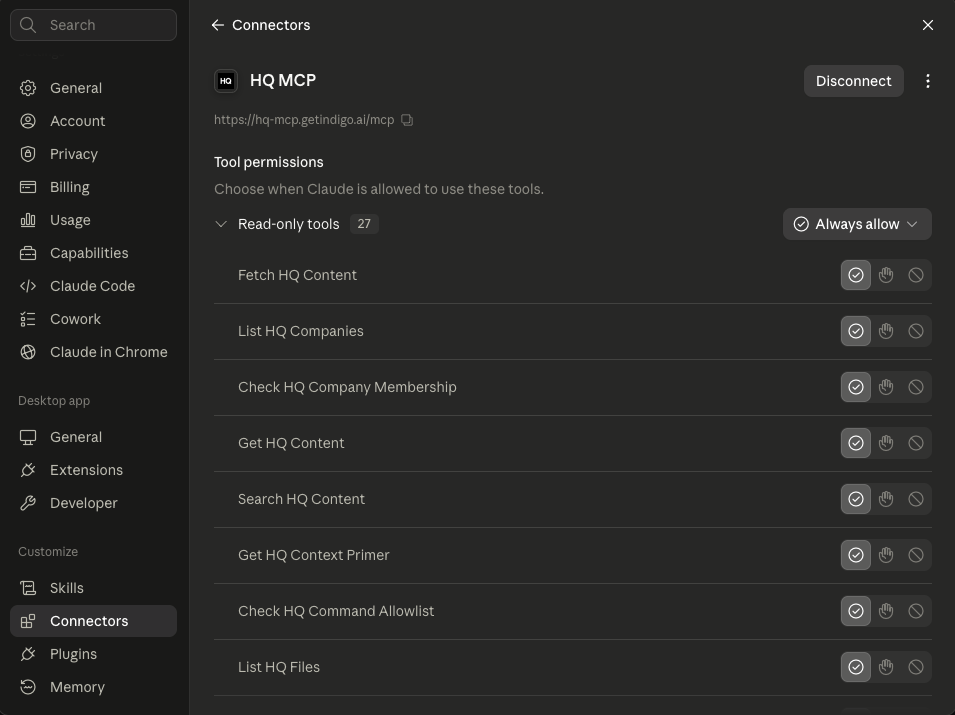The image size is (955, 715).
Task: Collapse the Read-only tools section
Action: tap(221, 224)
